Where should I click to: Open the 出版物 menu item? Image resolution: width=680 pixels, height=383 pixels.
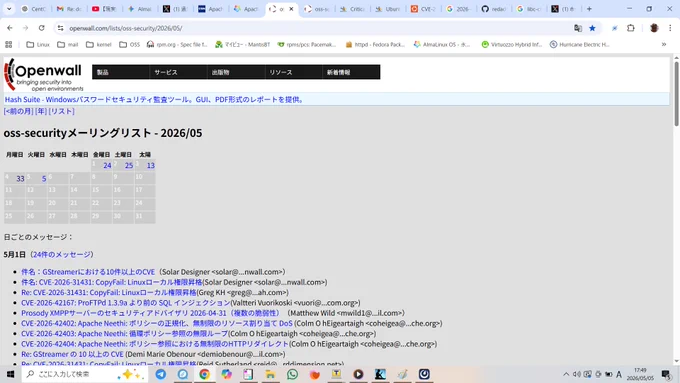236,72
